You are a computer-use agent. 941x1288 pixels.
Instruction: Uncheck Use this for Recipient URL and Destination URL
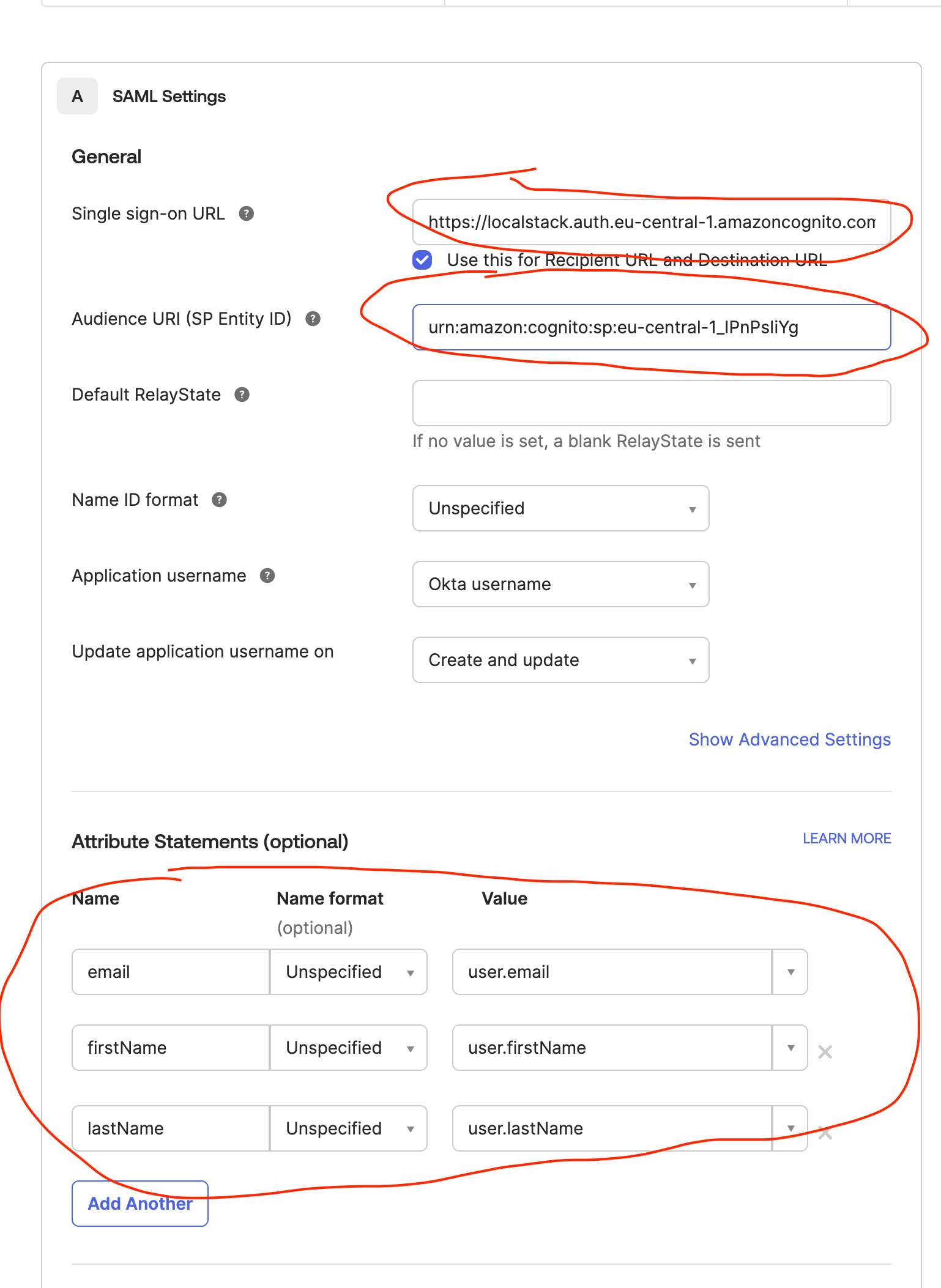click(x=422, y=260)
